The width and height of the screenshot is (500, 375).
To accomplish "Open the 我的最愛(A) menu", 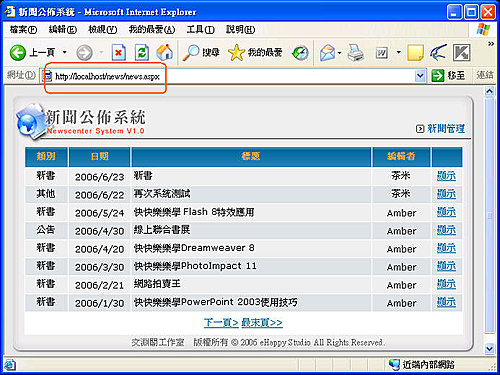I will (152, 30).
